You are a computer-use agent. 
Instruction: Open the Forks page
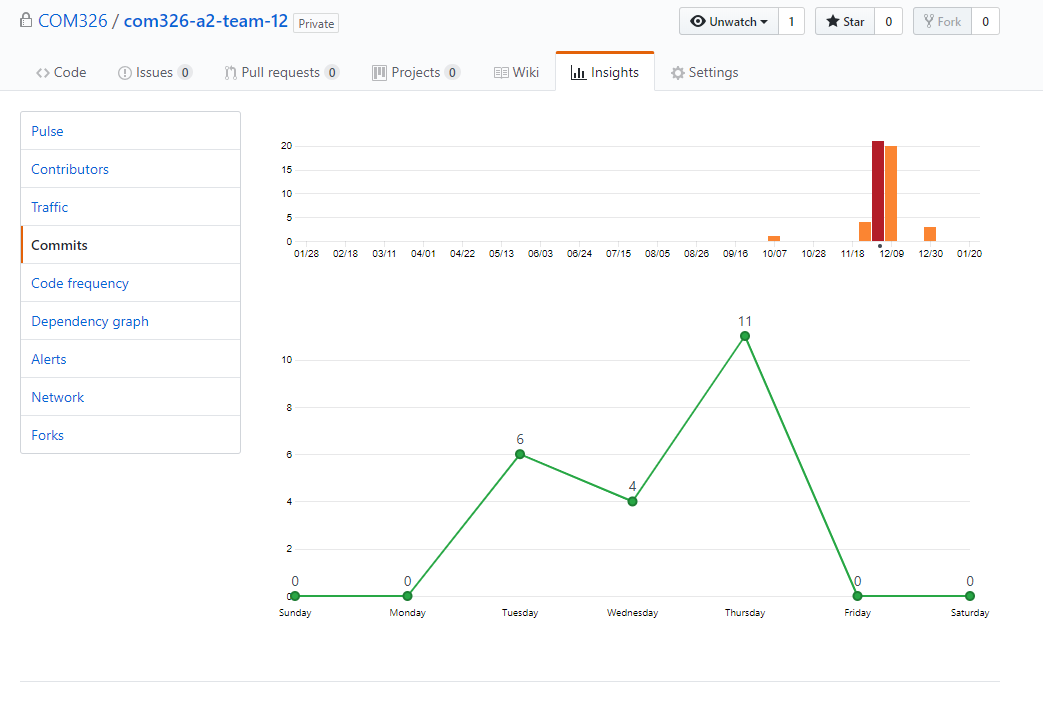(47, 434)
